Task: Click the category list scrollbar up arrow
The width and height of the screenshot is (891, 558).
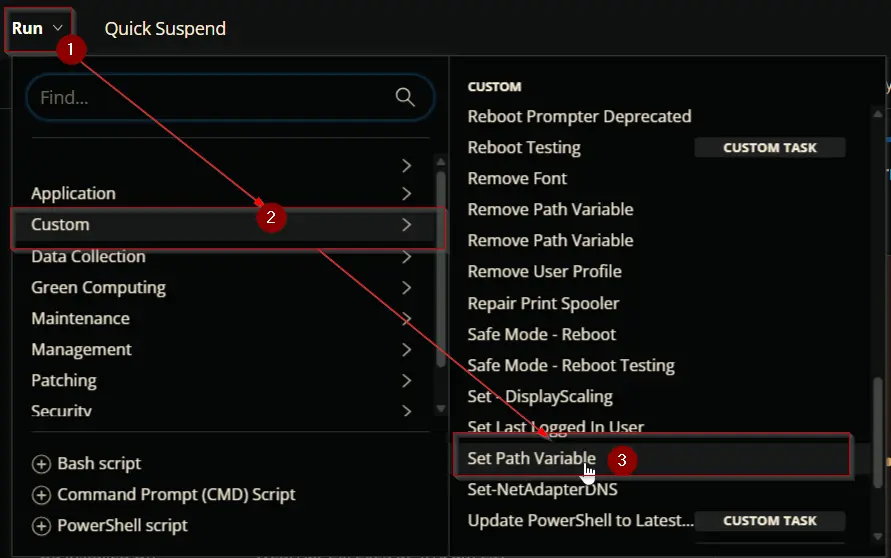Action: click(x=440, y=162)
